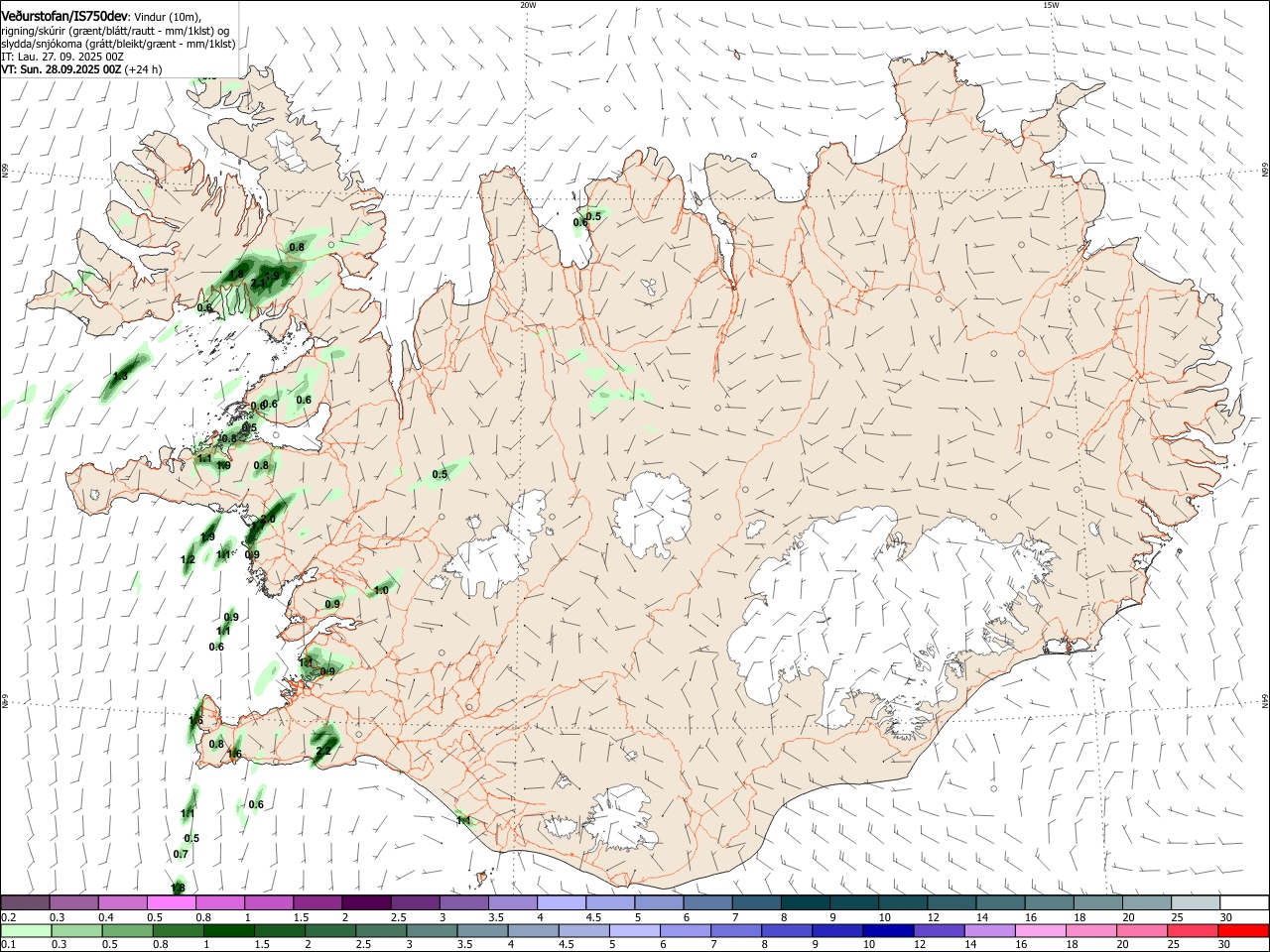Click the 1.3 precipitation value offshore west

(121, 377)
